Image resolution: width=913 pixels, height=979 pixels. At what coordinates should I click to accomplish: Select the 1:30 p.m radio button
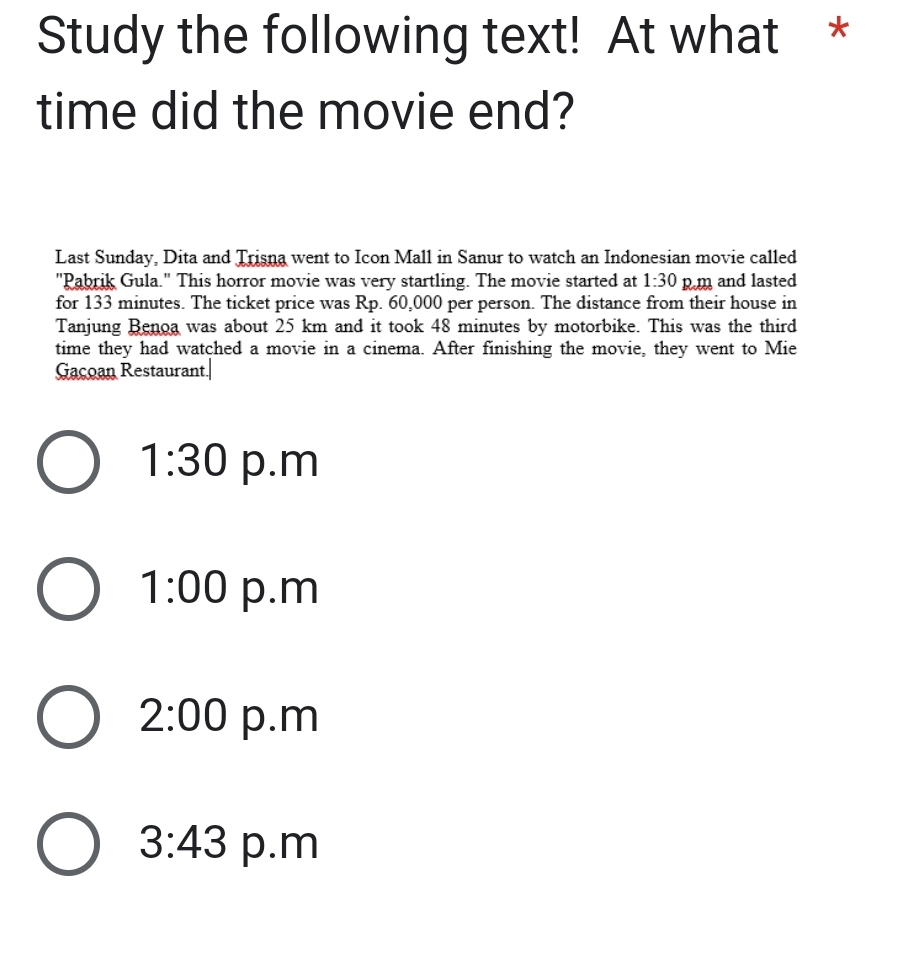(68, 462)
